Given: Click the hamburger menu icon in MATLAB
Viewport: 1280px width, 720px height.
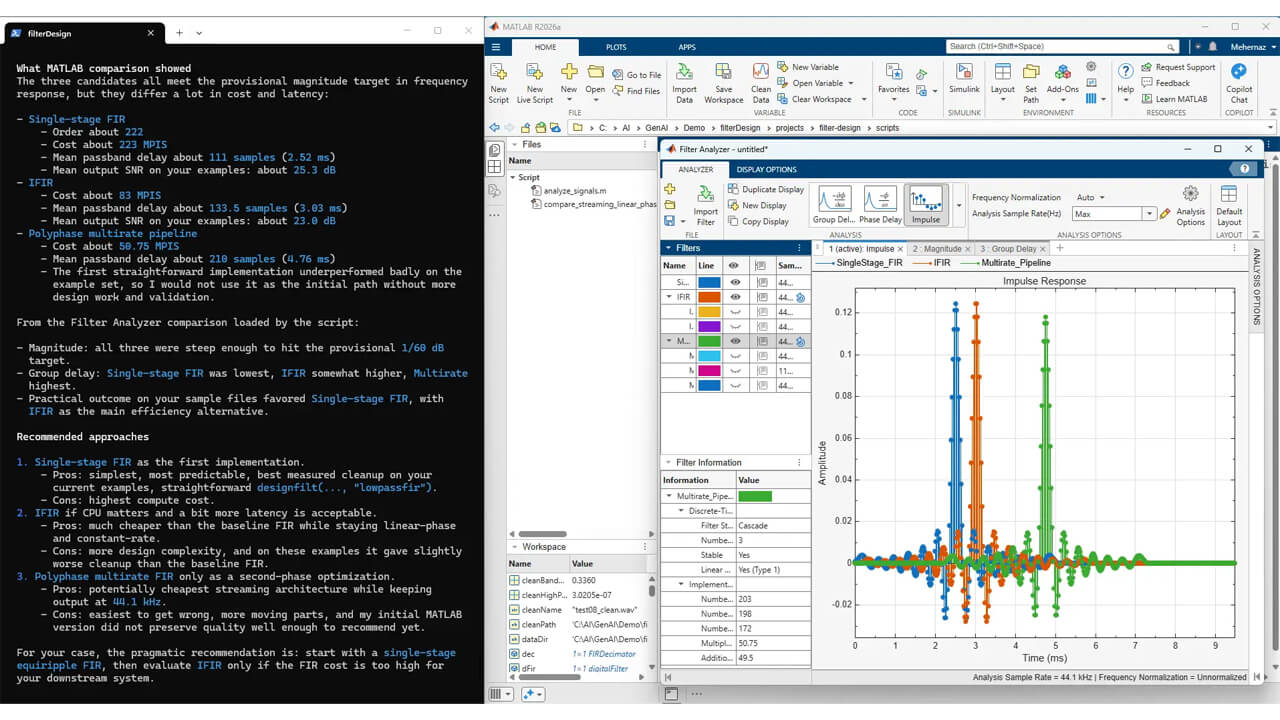Looking at the screenshot, I should 496,47.
